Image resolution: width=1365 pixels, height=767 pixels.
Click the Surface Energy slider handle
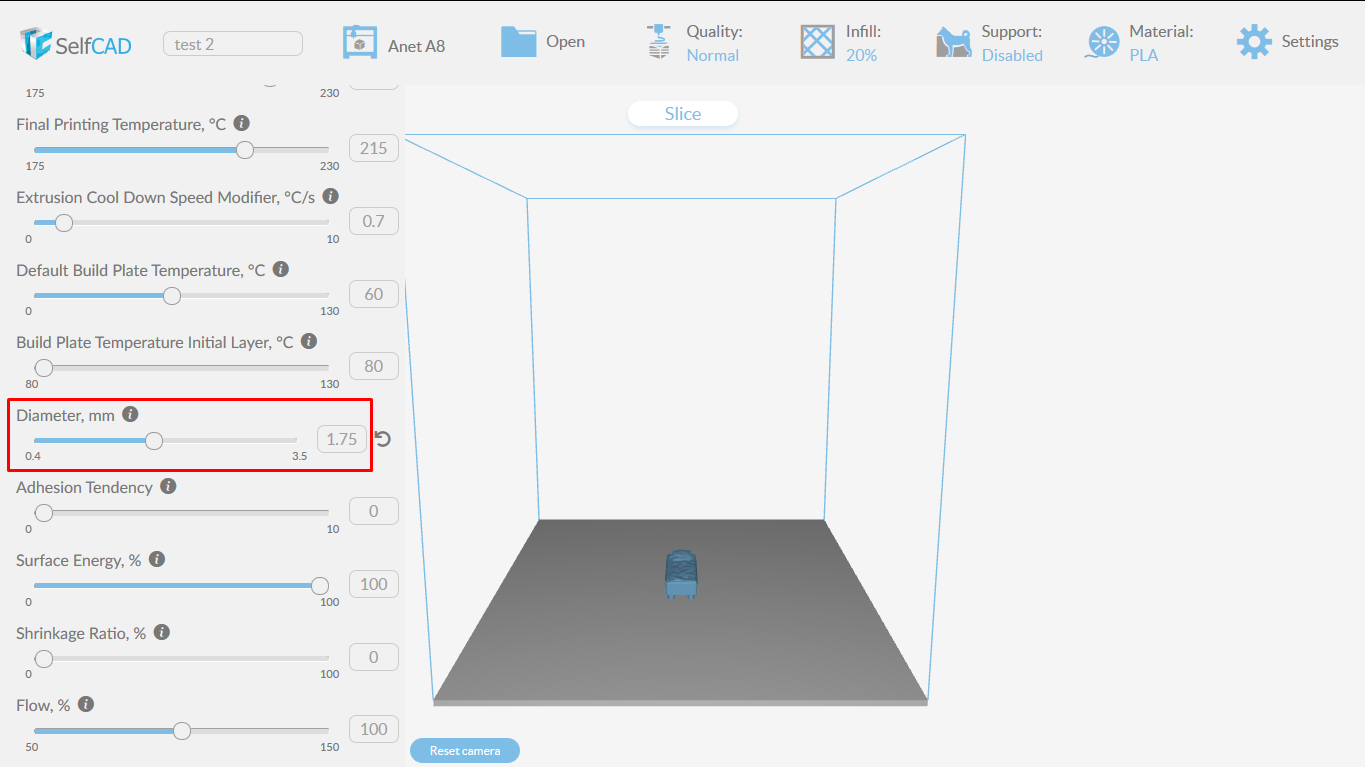click(320, 585)
